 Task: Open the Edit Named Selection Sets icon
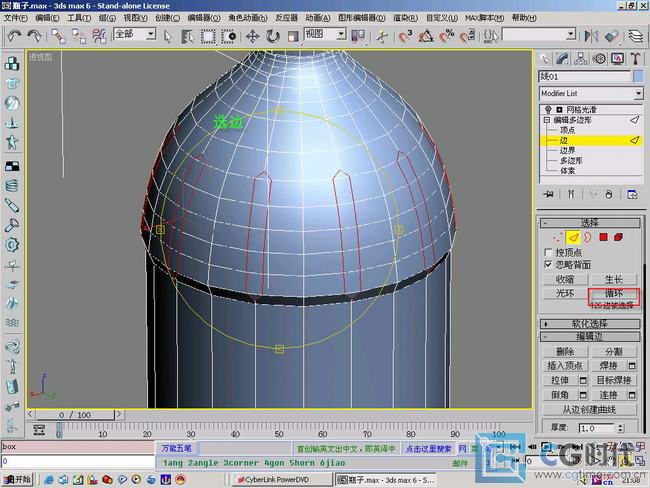pos(490,36)
